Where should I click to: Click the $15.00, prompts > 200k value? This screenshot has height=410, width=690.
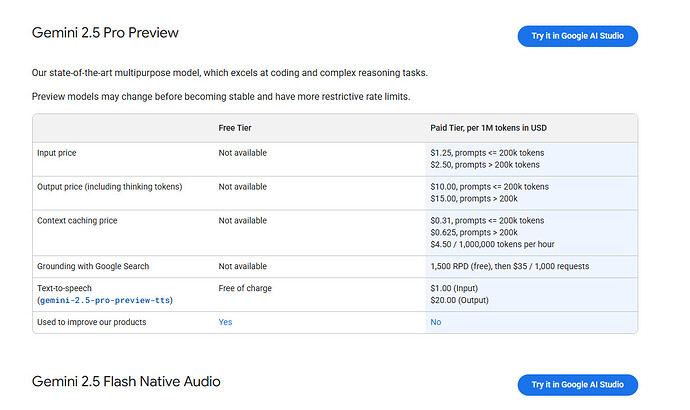pos(474,199)
